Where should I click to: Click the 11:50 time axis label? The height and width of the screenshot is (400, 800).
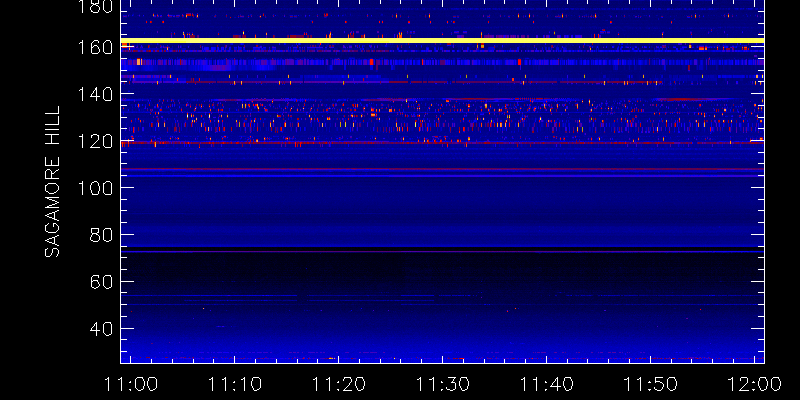(x=651, y=384)
